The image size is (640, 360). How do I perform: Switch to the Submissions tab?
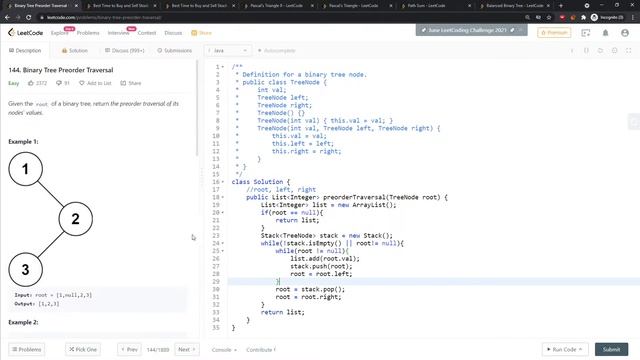point(175,51)
